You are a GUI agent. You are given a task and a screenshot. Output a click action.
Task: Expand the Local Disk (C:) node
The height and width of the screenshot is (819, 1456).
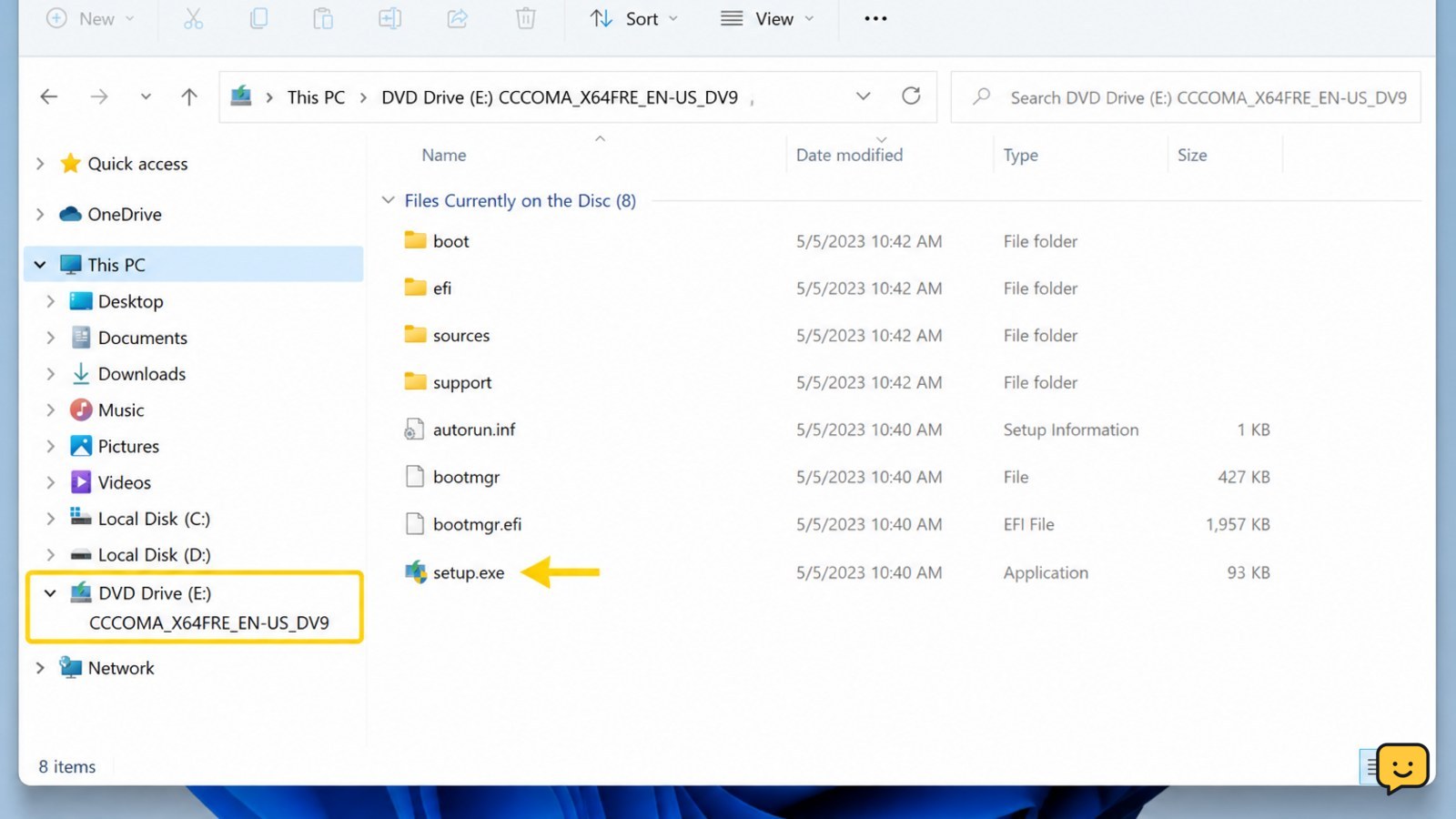[51, 519]
